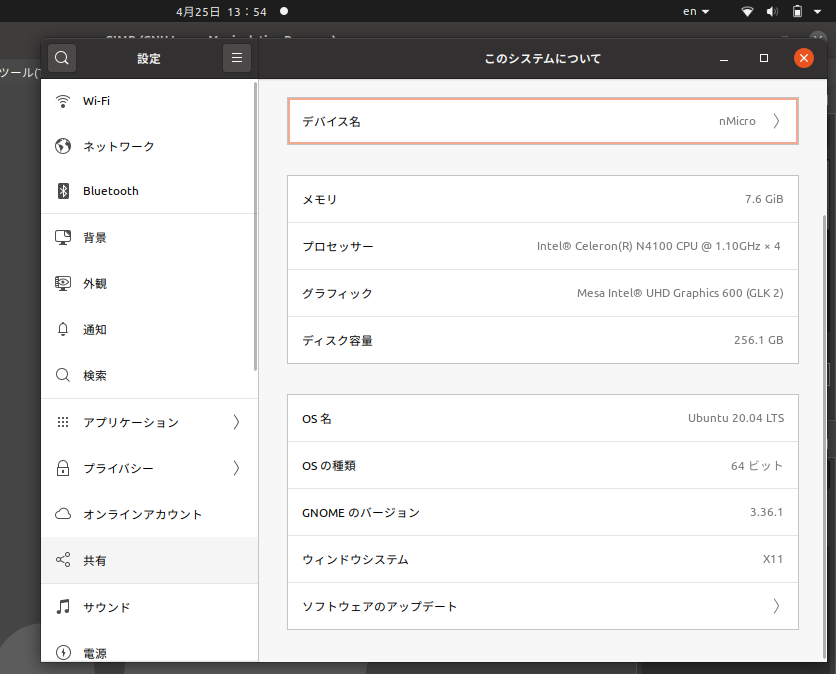Expand the プライバシー sidebar entry
Image resolution: width=836 pixels, height=674 pixels.
(237, 468)
